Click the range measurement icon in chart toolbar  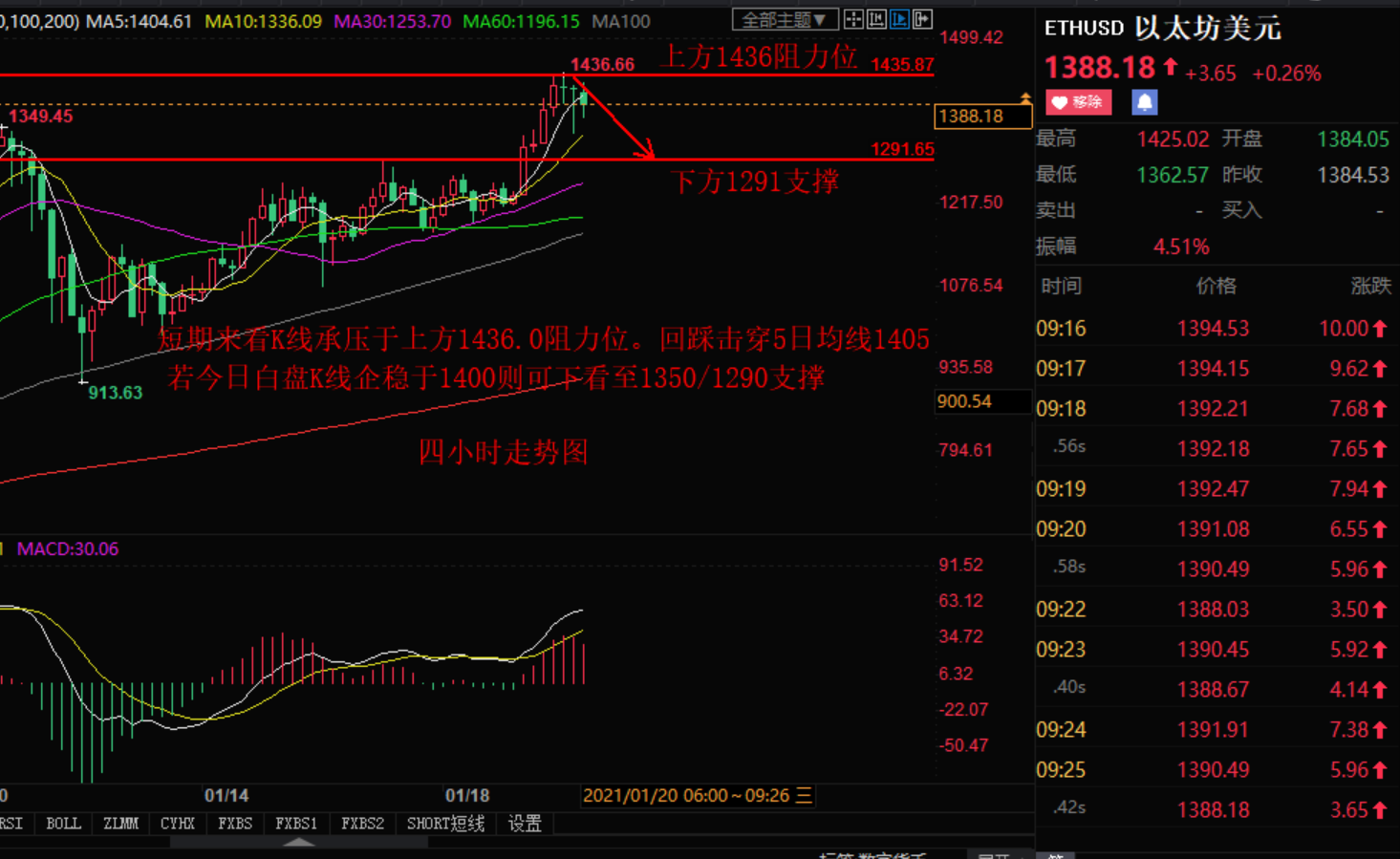[x=876, y=19]
